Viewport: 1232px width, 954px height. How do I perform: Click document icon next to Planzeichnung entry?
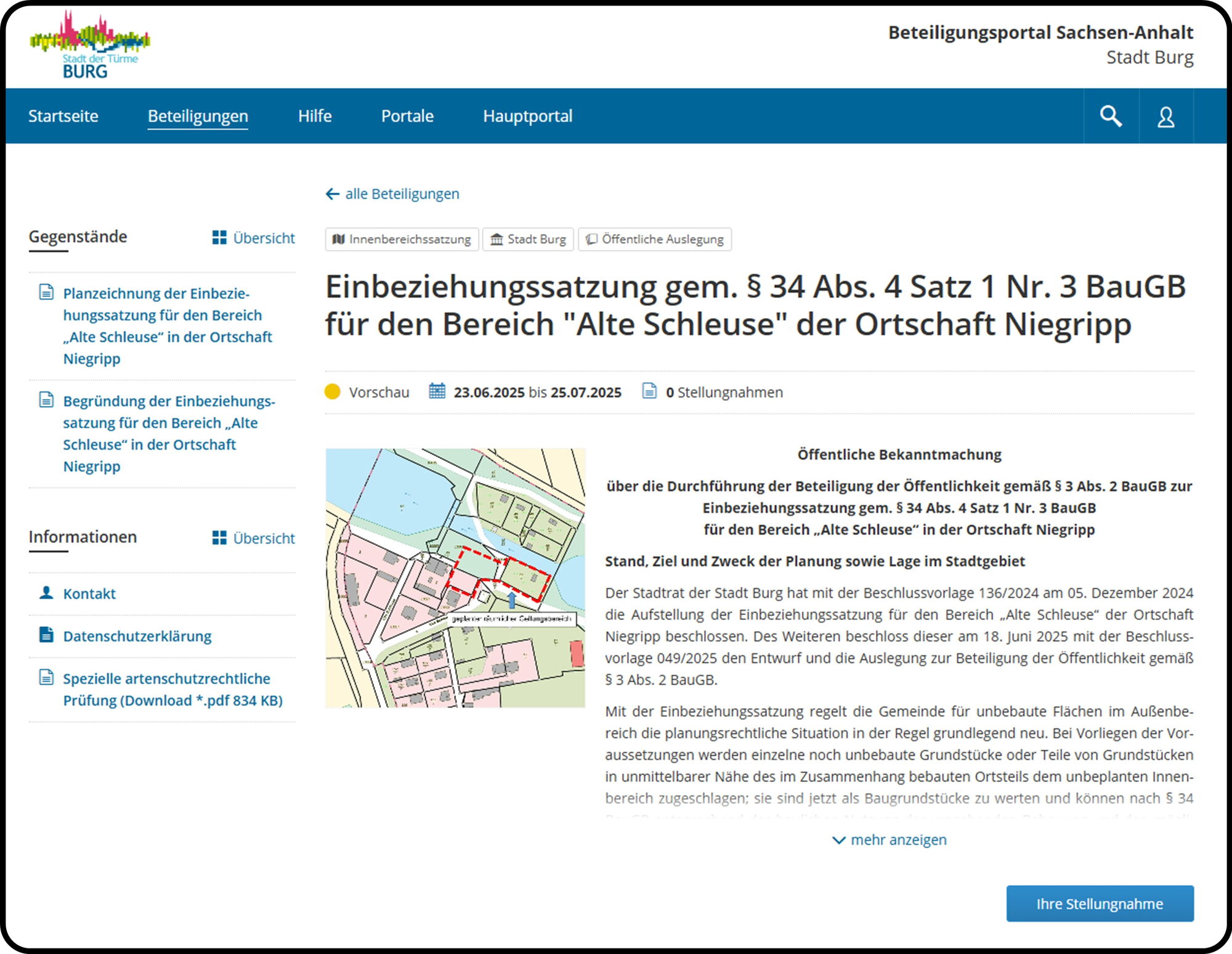pos(46,292)
